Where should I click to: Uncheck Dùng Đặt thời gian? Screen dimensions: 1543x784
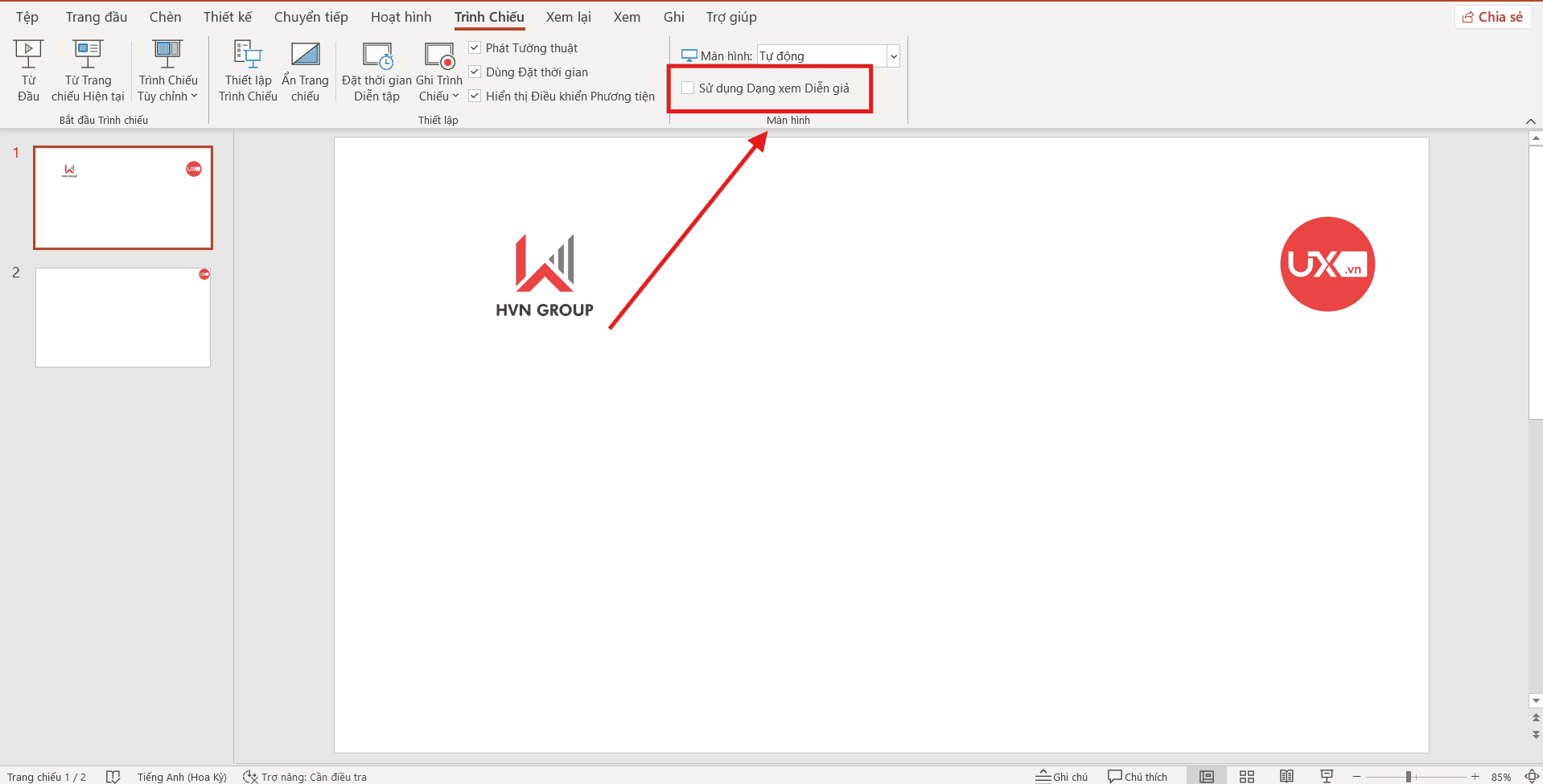click(x=474, y=72)
